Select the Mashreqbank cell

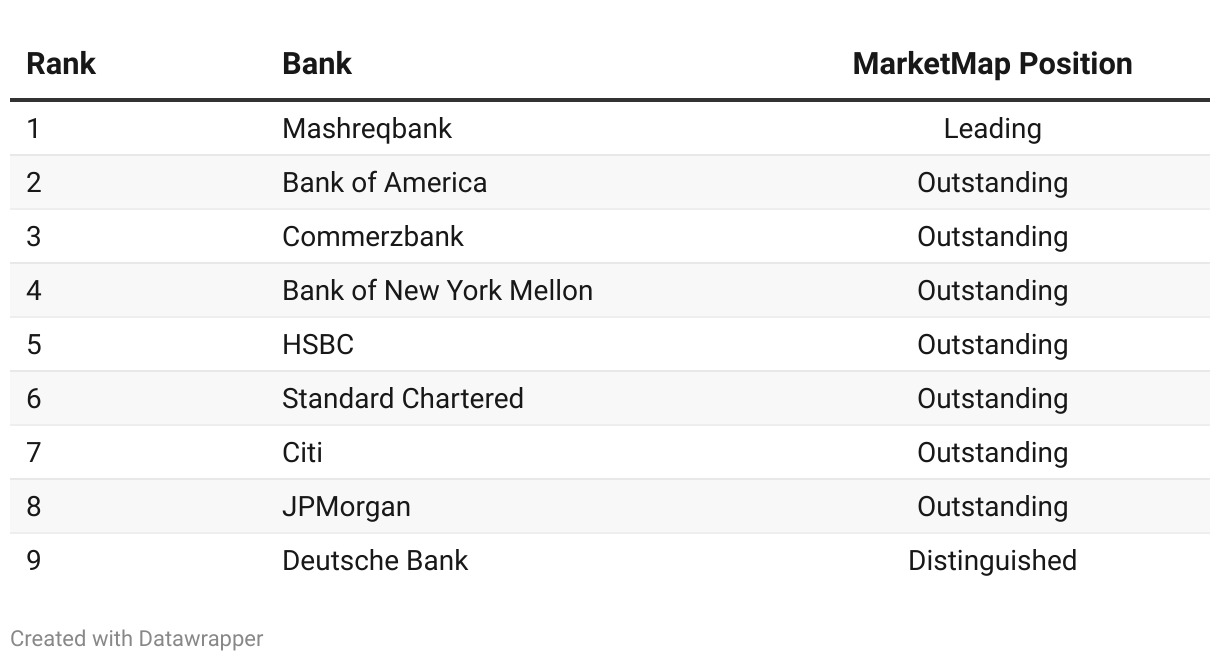tap(367, 129)
